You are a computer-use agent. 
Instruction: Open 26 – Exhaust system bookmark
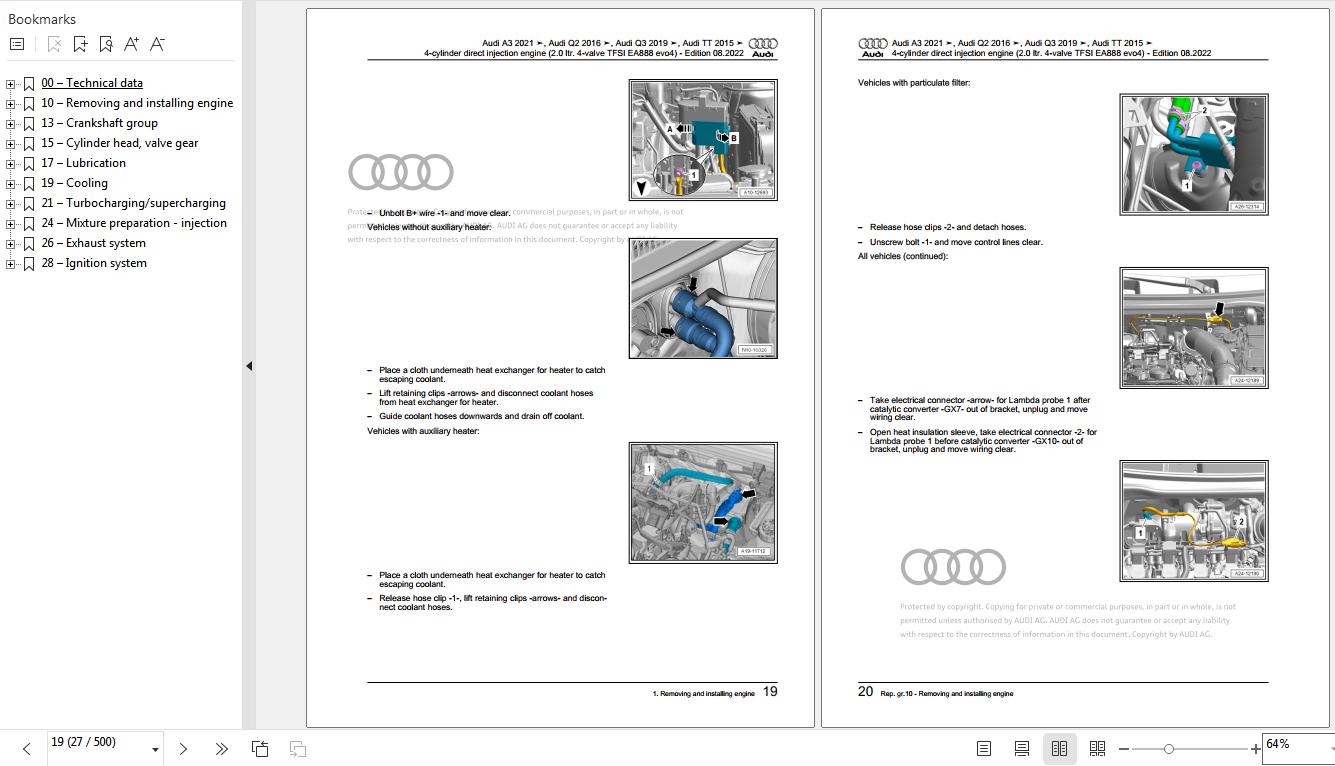coord(93,243)
